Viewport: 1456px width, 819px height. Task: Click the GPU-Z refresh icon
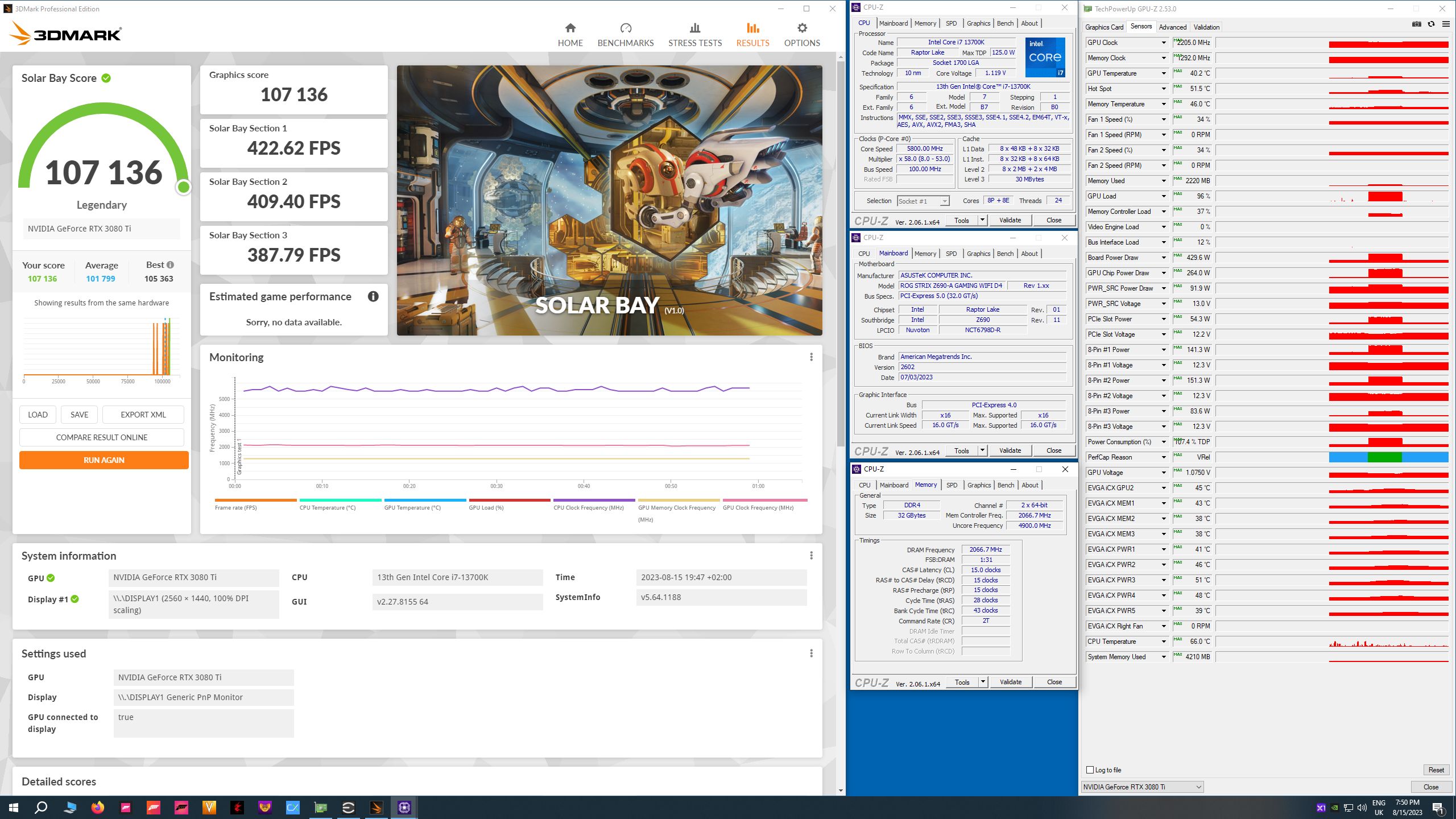1431,24
